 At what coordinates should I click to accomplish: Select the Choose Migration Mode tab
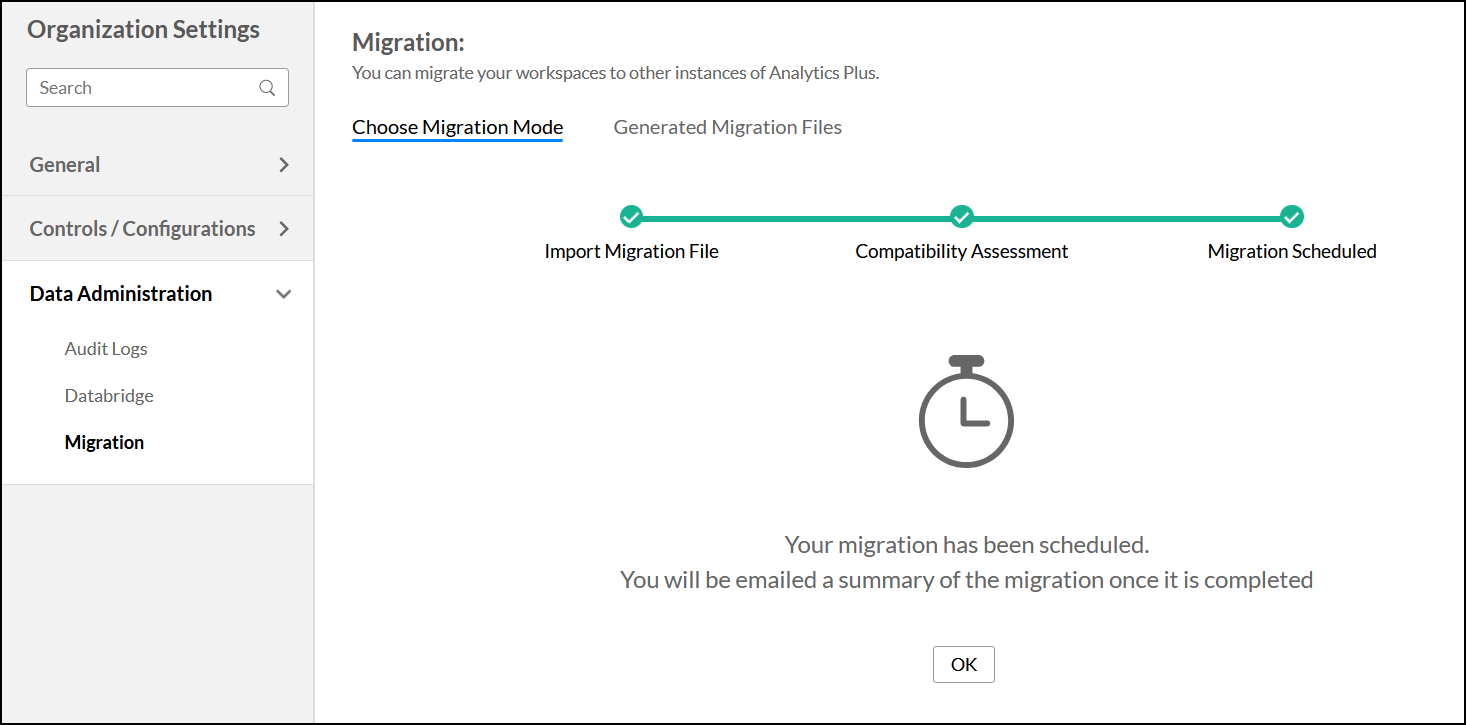pyautogui.click(x=456, y=127)
